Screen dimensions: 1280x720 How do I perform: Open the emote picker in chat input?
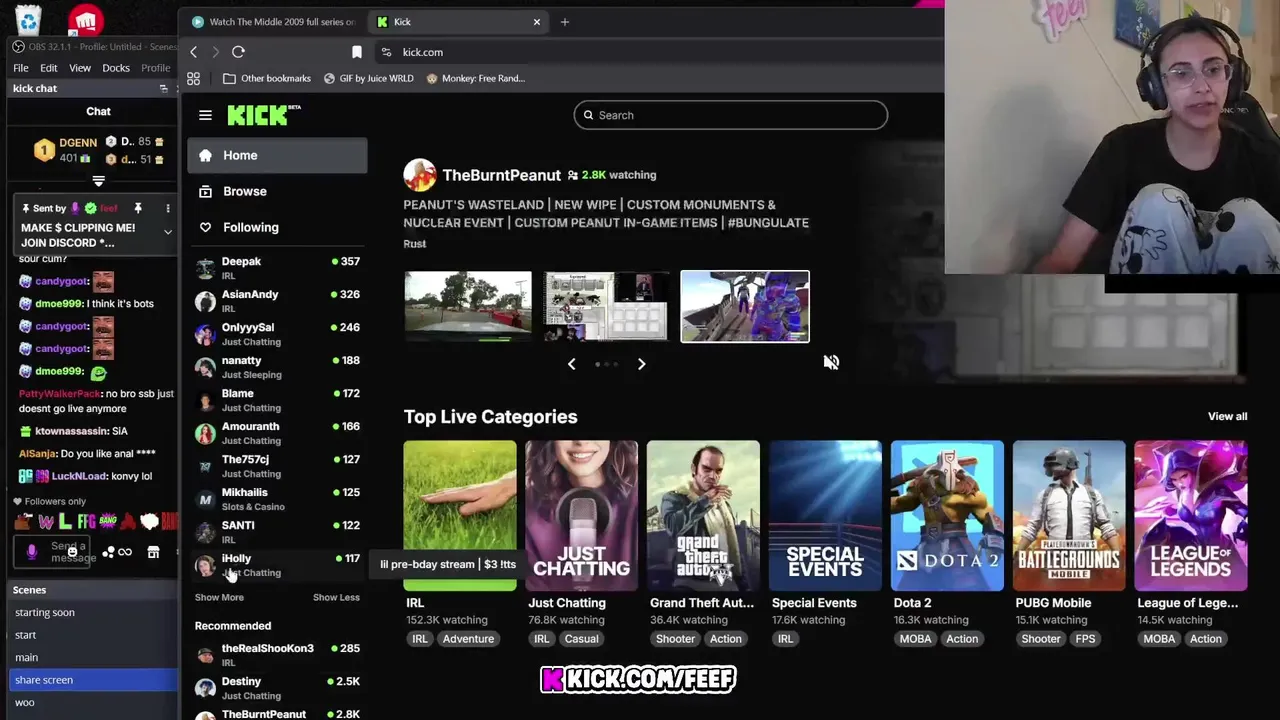72,552
